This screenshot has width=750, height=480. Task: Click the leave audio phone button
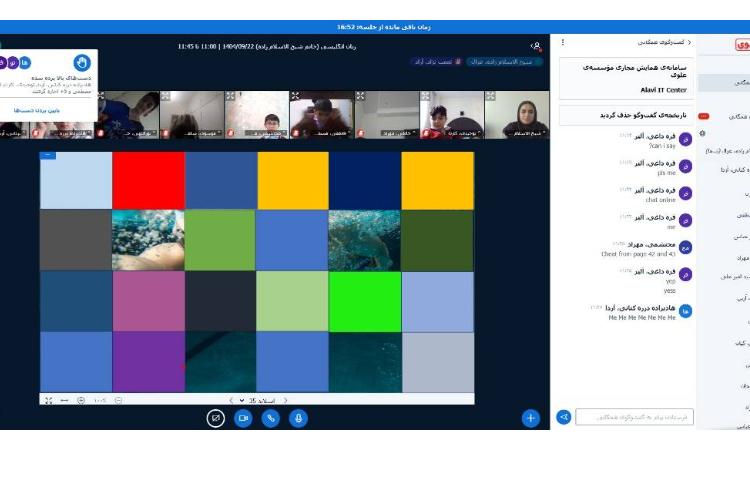pyautogui.click(x=270, y=418)
